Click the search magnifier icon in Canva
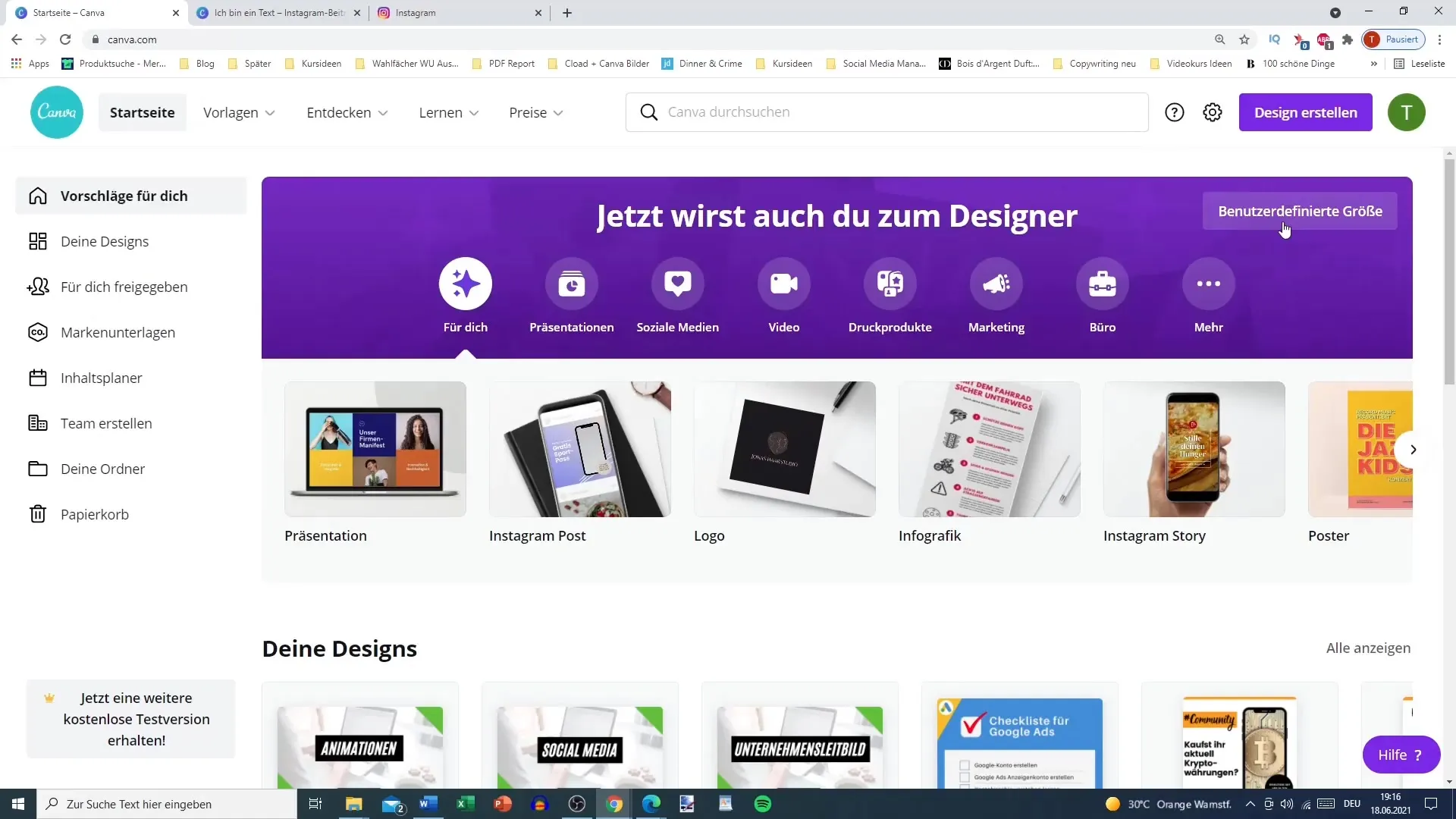 point(649,112)
